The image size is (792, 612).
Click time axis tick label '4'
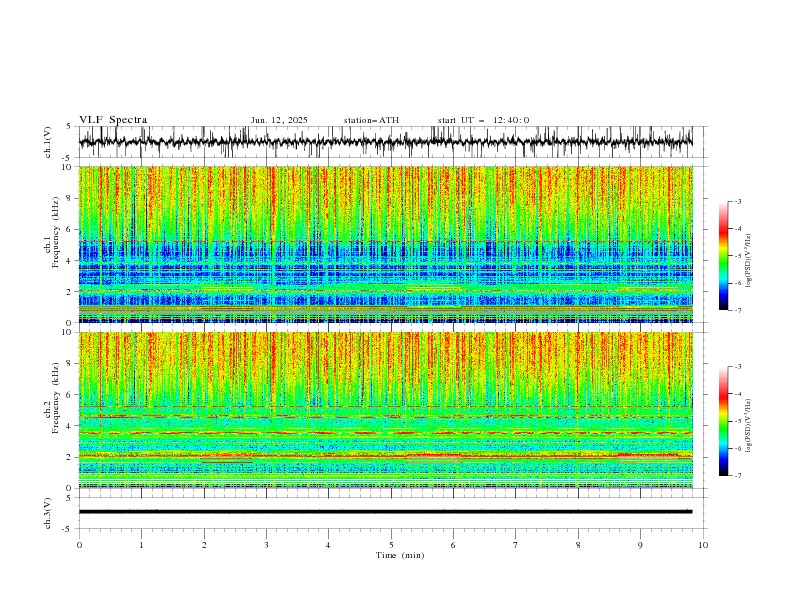[328, 545]
